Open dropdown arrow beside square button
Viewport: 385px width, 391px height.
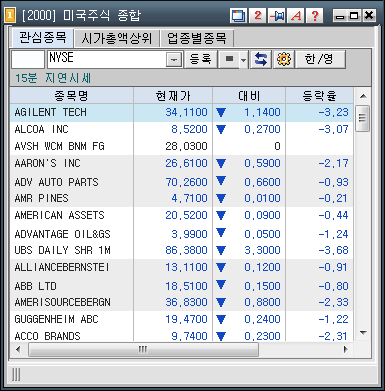[244, 60]
